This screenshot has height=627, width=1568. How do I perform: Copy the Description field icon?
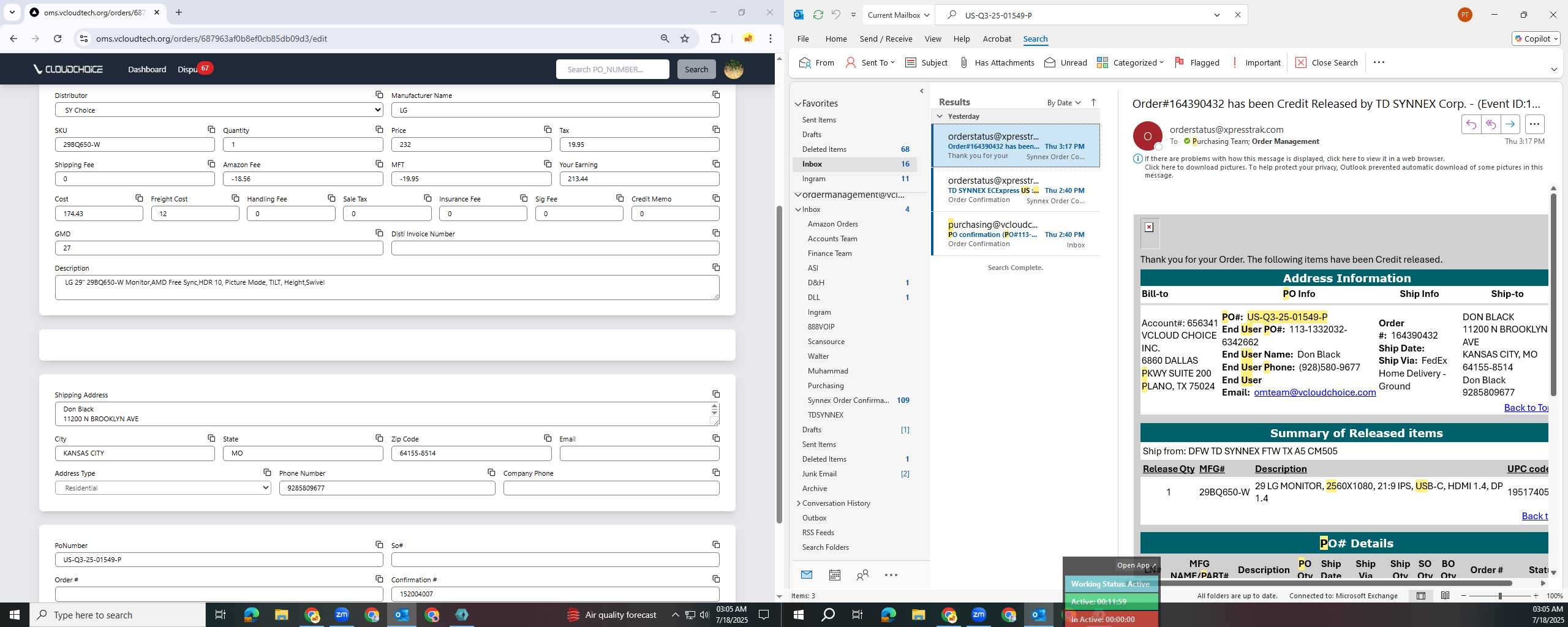(x=716, y=267)
